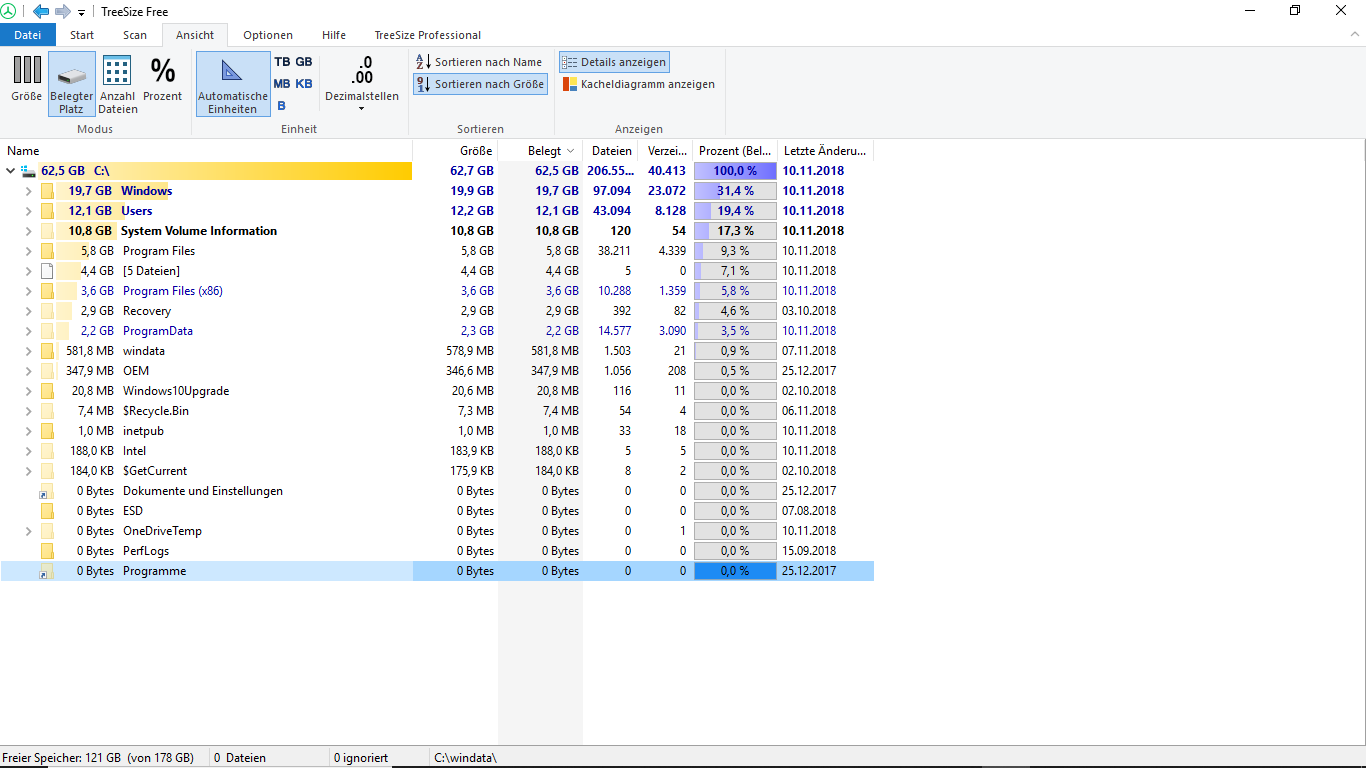Set unit to KB
This screenshot has height=768, width=1366.
tap(304, 84)
